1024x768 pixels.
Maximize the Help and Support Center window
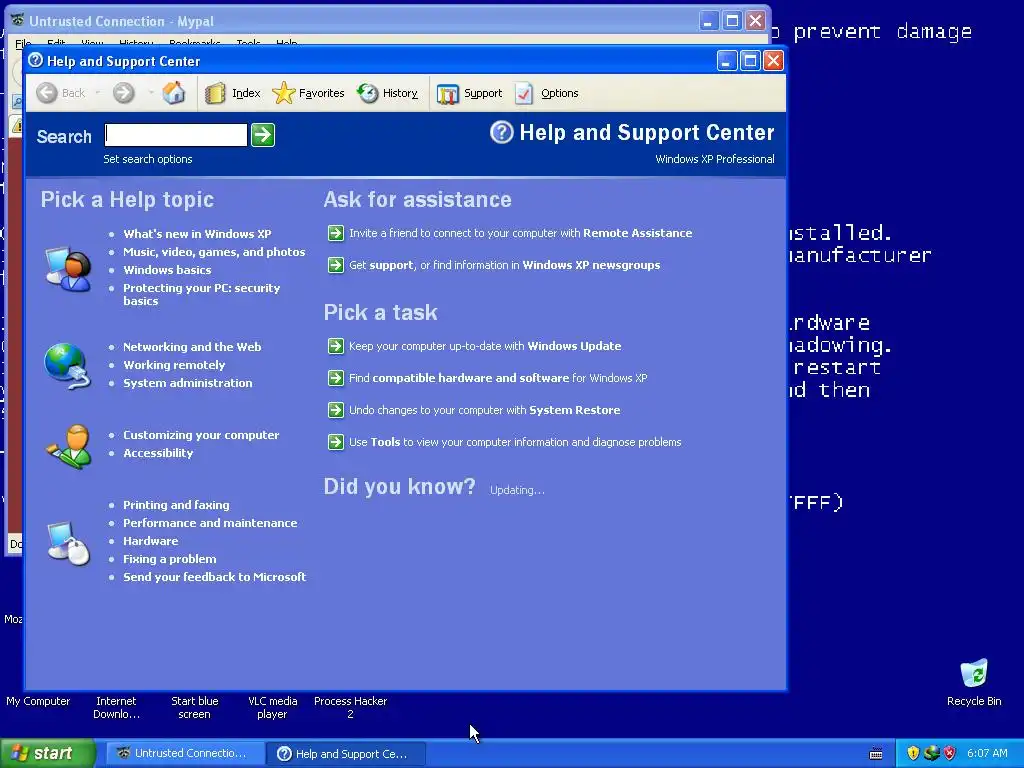750,61
